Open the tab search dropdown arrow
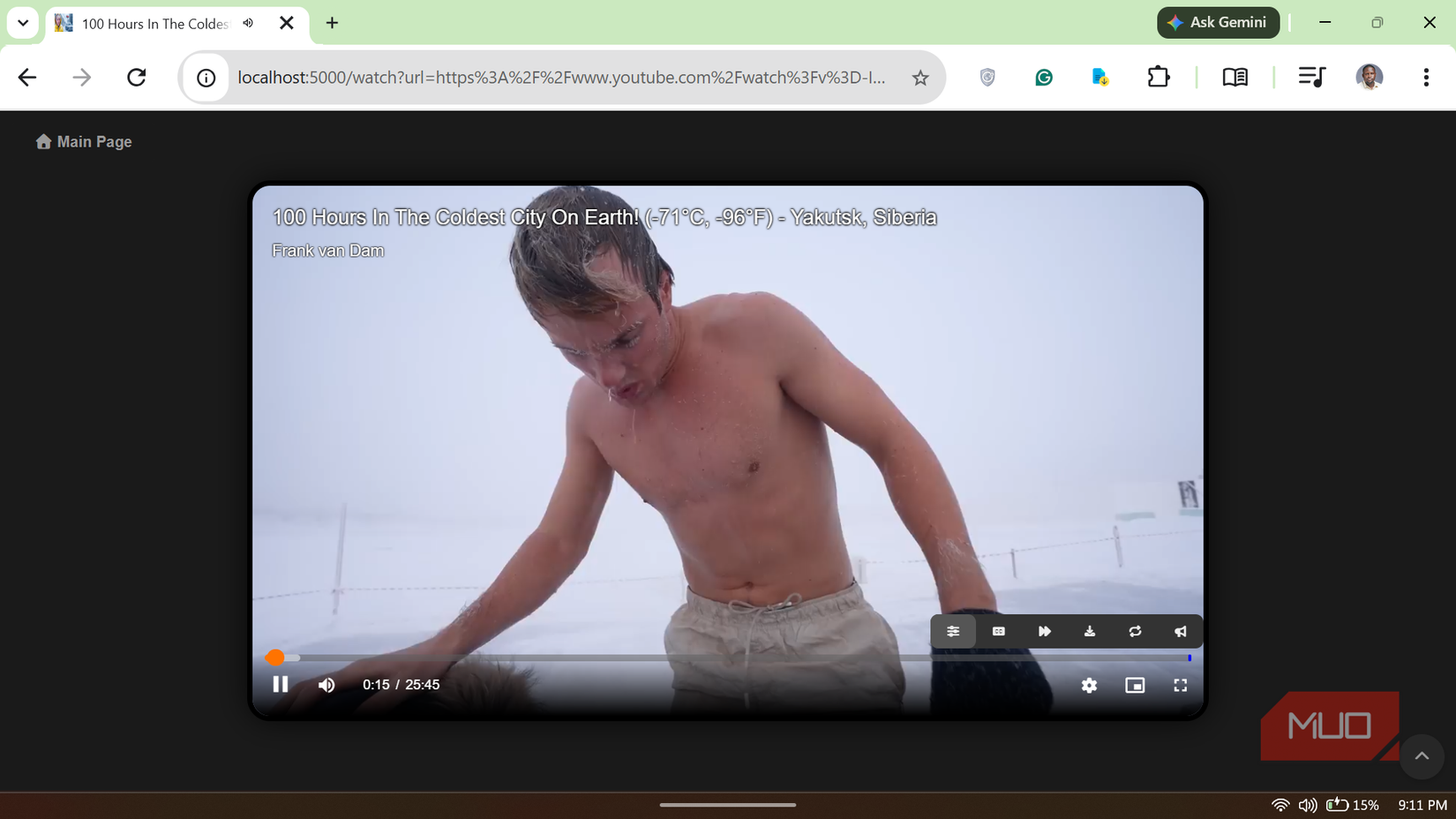This screenshot has width=1456, height=819. 23,23
